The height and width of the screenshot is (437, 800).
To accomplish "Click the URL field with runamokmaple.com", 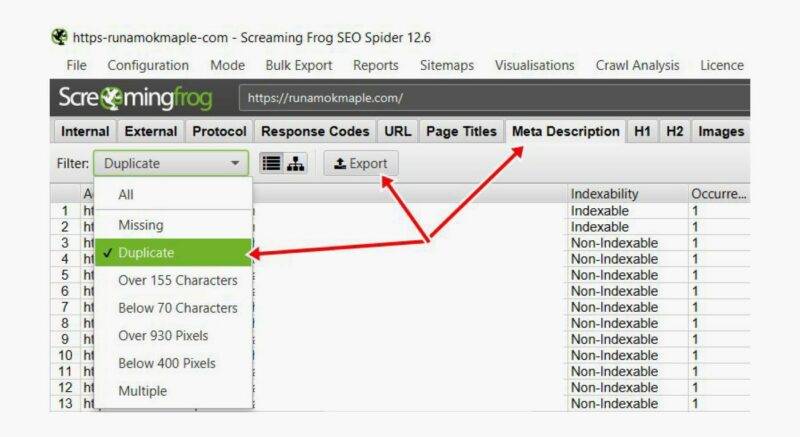I will pyautogui.click(x=494, y=98).
